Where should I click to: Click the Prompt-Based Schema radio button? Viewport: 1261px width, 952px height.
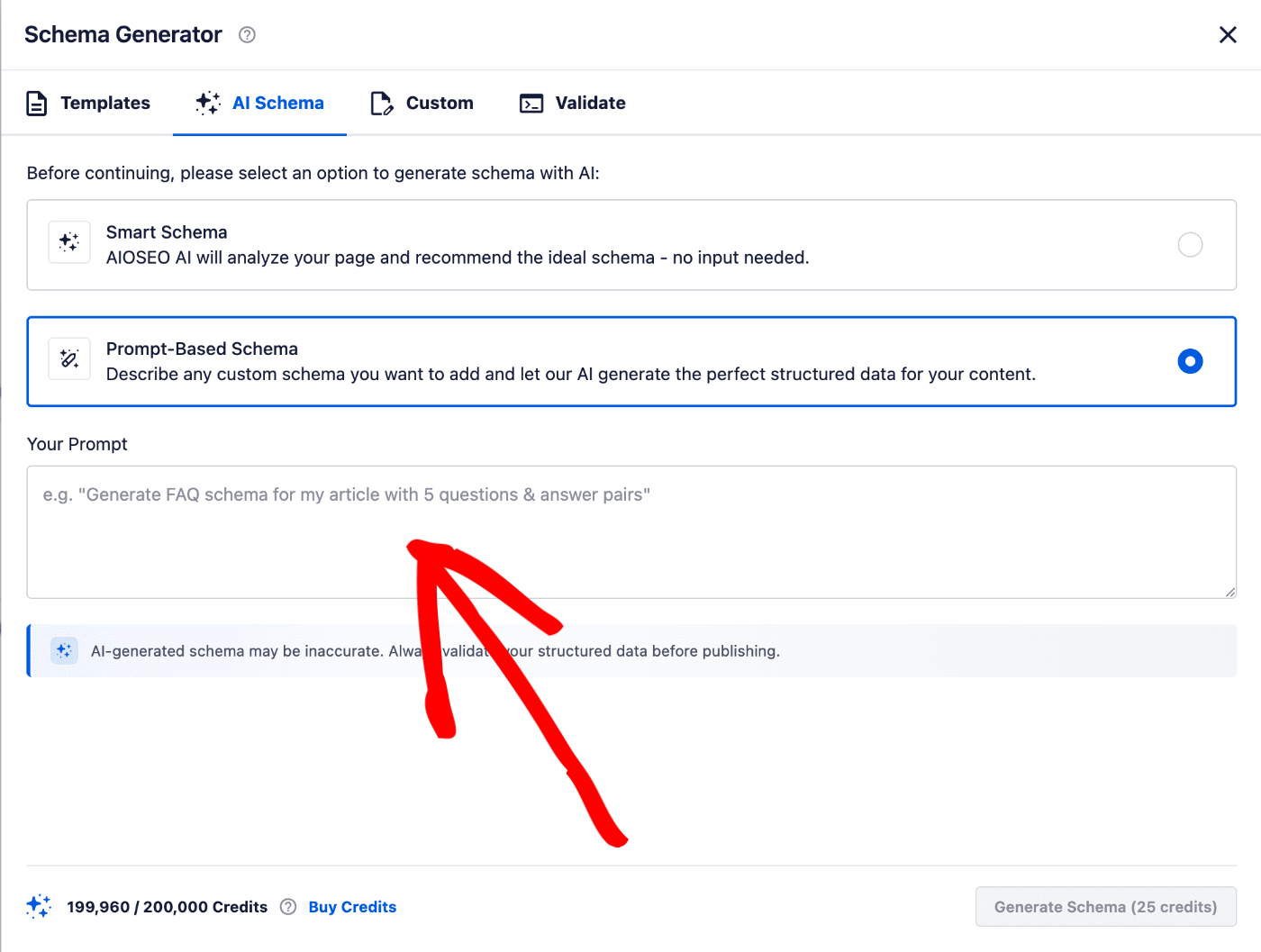point(1191,361)
